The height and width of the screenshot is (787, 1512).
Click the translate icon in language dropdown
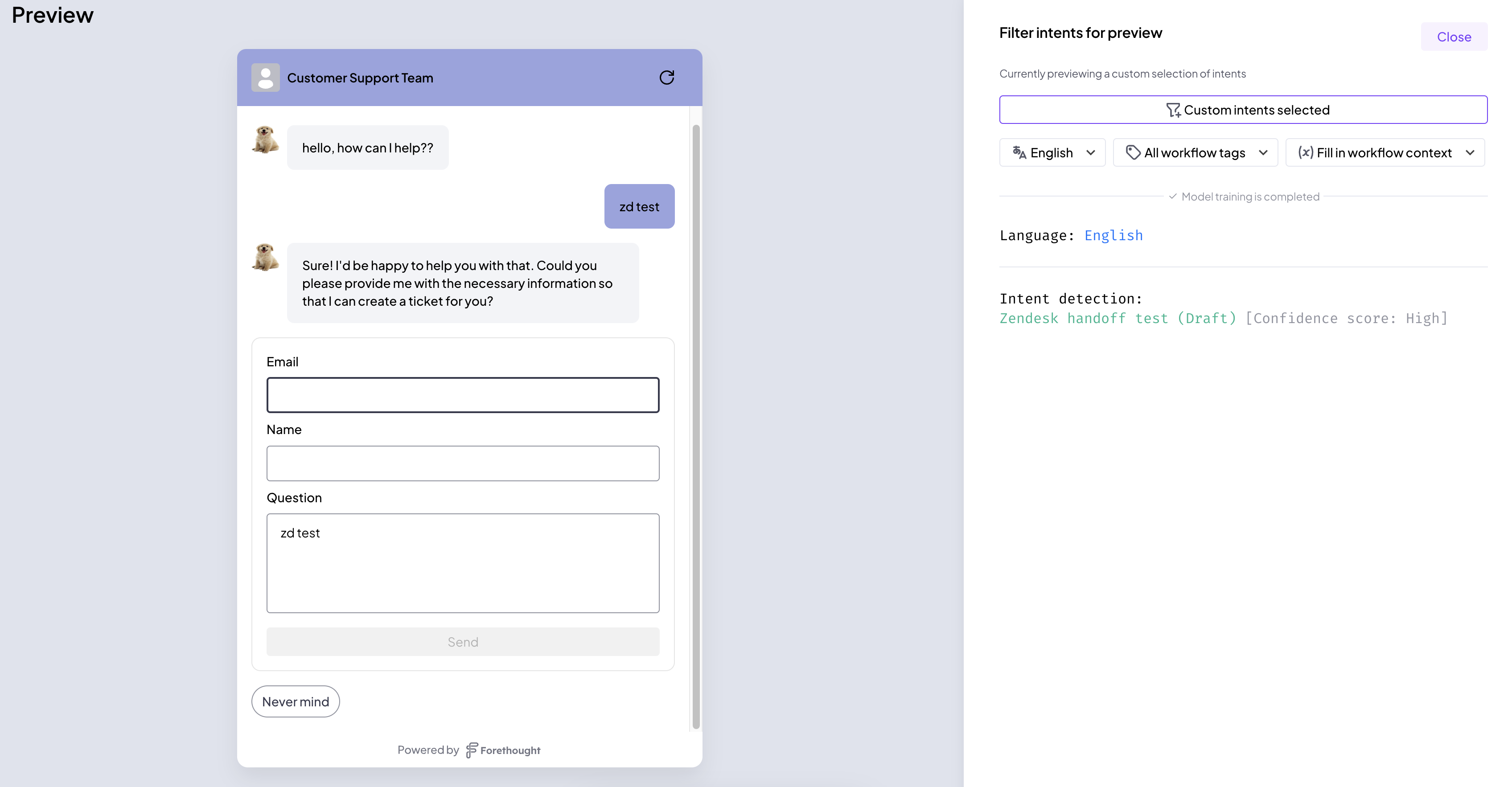[1019, 152]
